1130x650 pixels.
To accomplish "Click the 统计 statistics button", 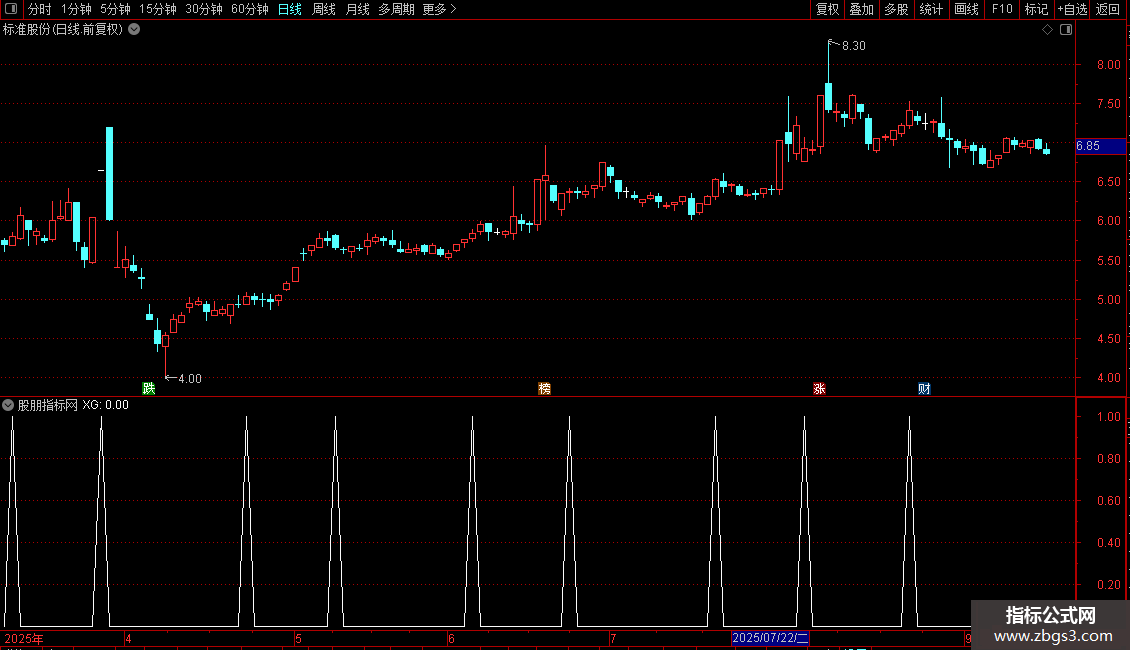I will coord(930,9).
